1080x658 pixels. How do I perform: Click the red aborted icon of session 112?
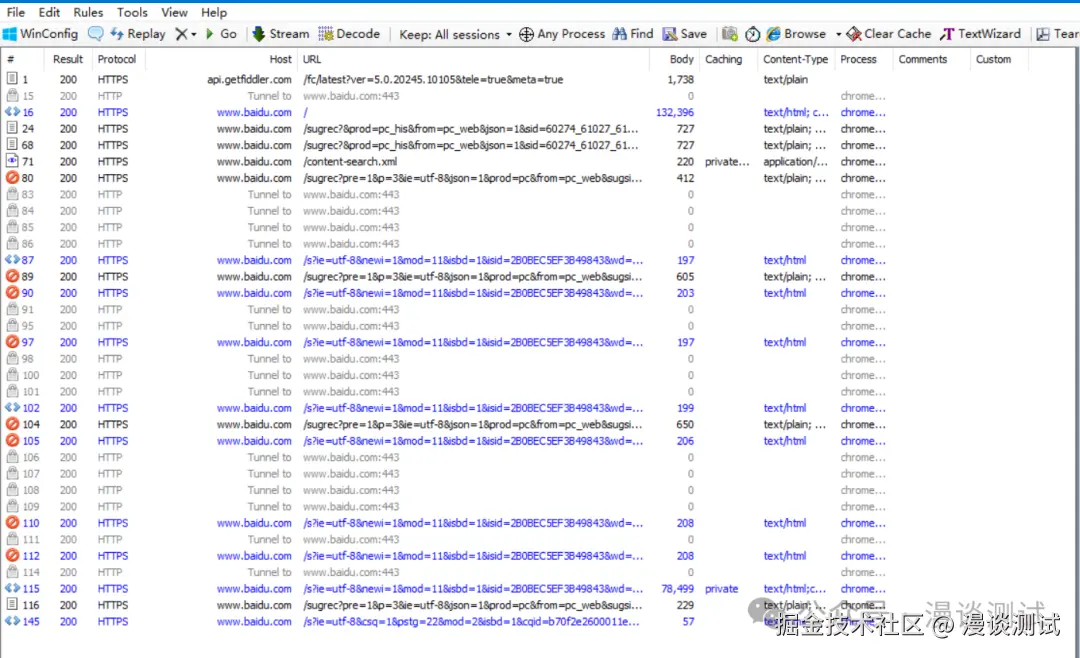pos(12,555)
